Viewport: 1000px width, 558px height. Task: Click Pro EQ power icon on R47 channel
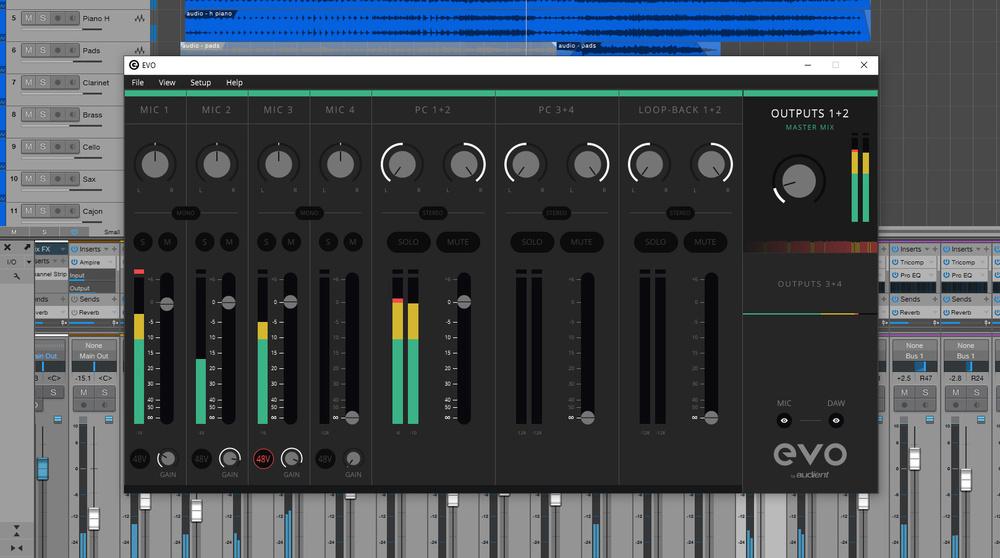click(x=895, y=275)
